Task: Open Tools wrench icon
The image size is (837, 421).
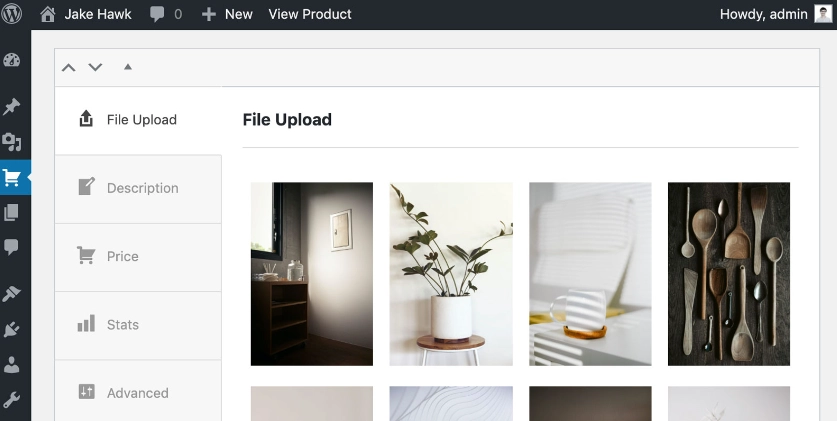Action: 11,400
